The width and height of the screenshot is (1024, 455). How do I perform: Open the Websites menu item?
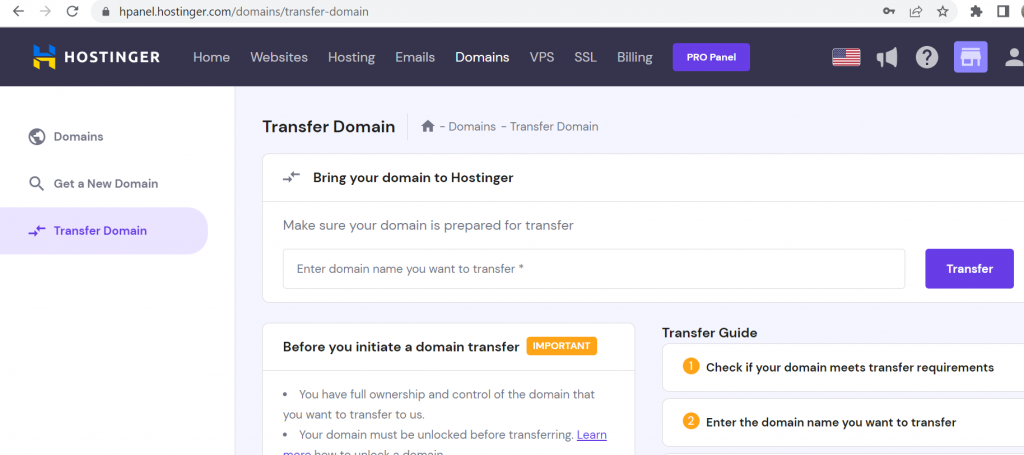click(279, 57)
